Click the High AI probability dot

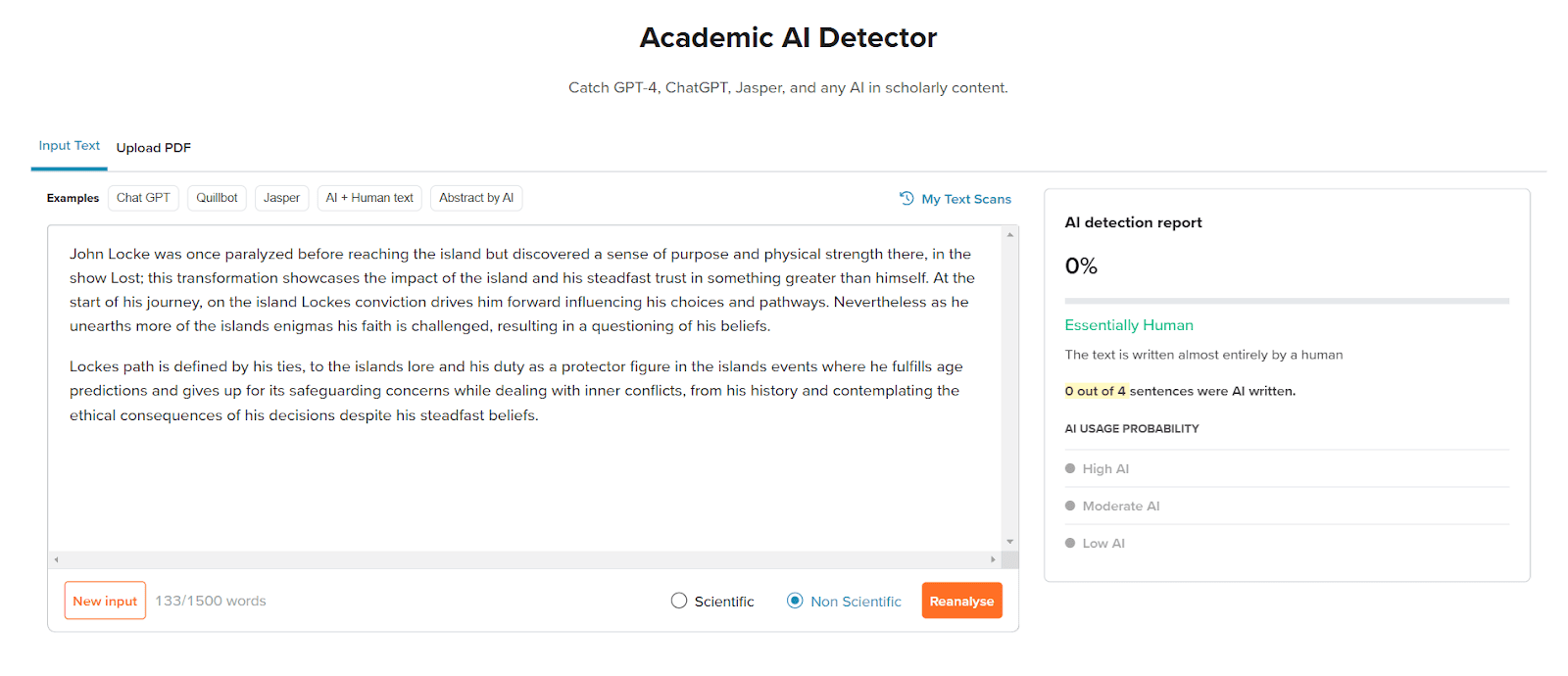point(1070,468)
